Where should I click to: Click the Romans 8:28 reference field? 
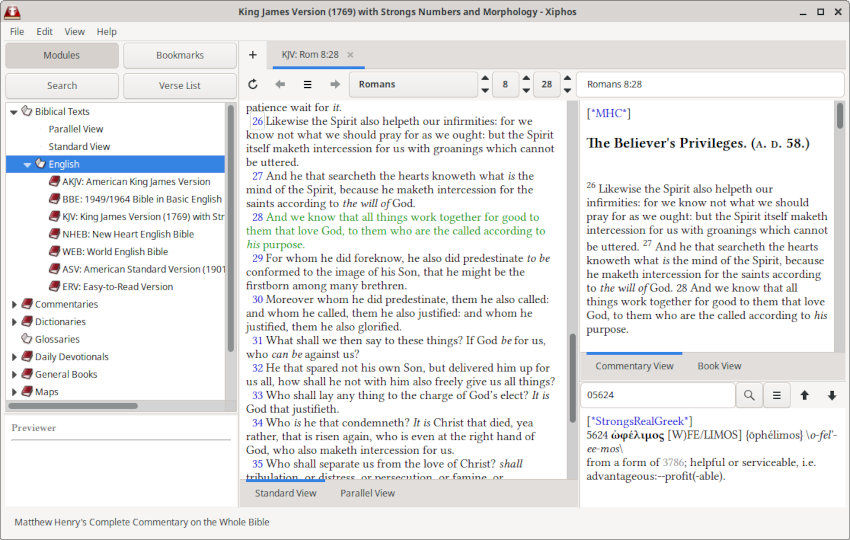point(710,84)
